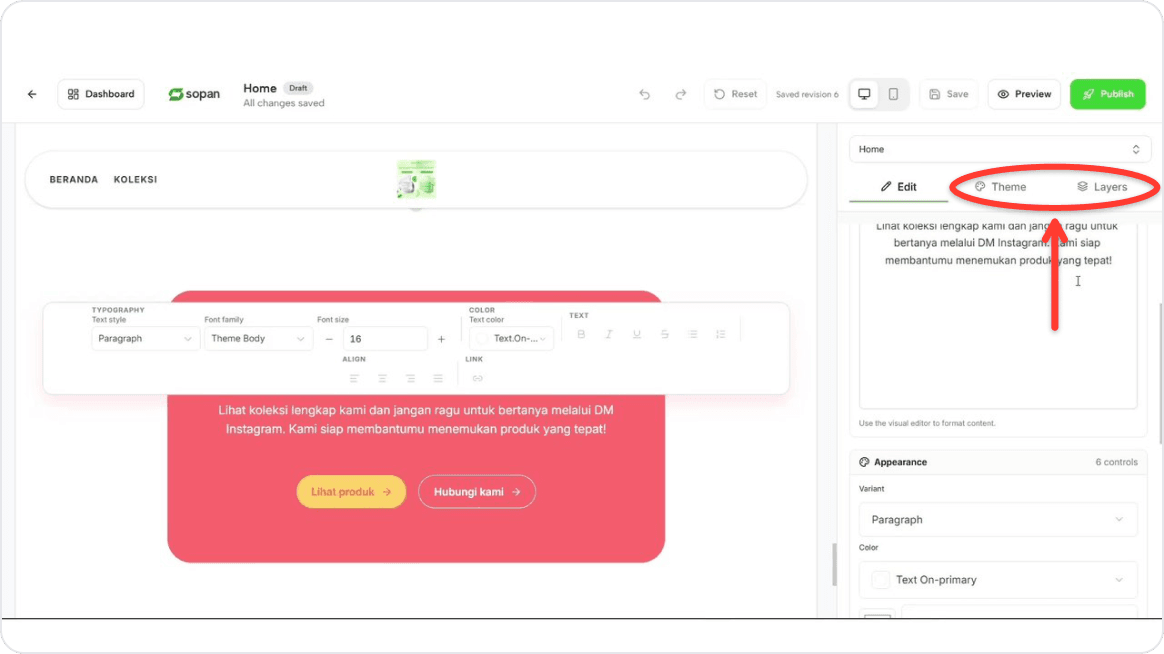Collapse the Appearance section

(998, 462)
